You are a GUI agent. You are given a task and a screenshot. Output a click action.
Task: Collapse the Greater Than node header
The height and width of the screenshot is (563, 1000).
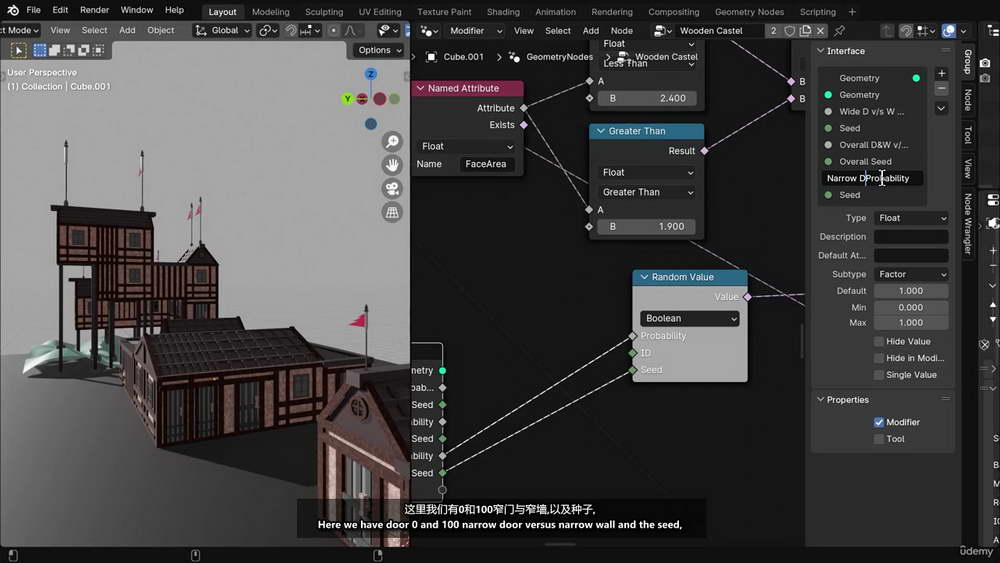(x=600, y=131)
